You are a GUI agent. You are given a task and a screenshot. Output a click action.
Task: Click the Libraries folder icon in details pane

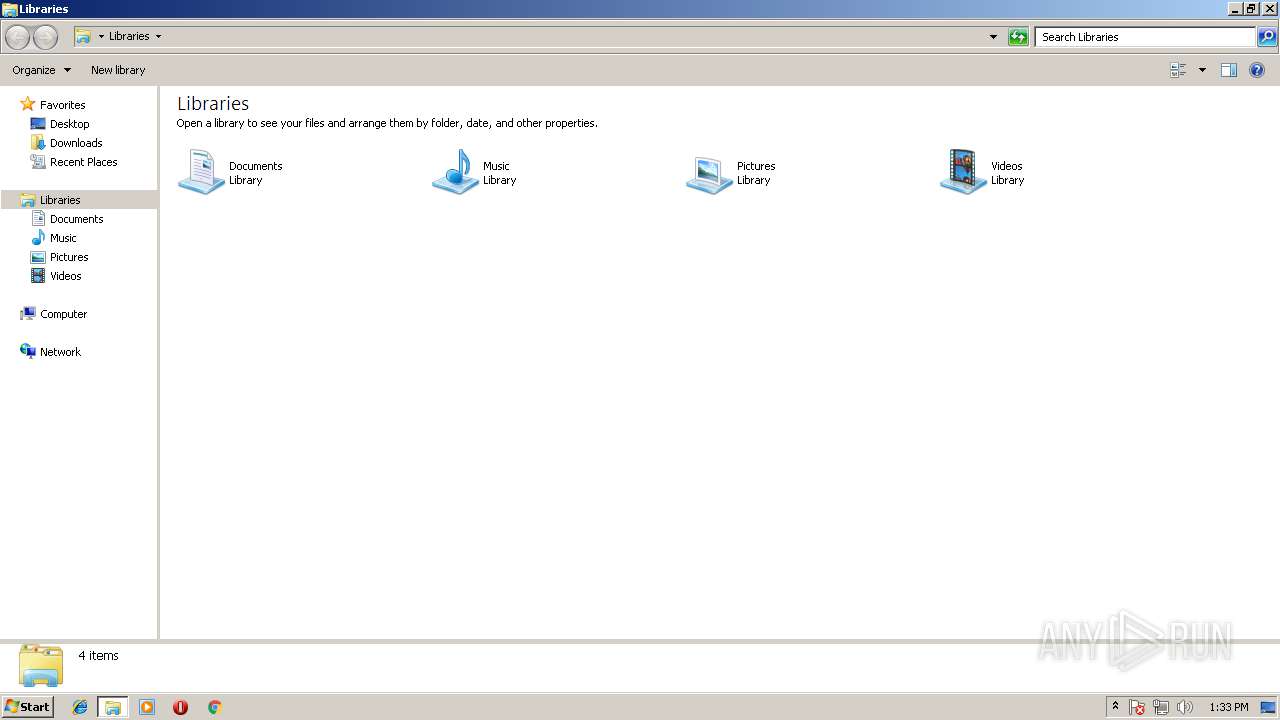41,666
